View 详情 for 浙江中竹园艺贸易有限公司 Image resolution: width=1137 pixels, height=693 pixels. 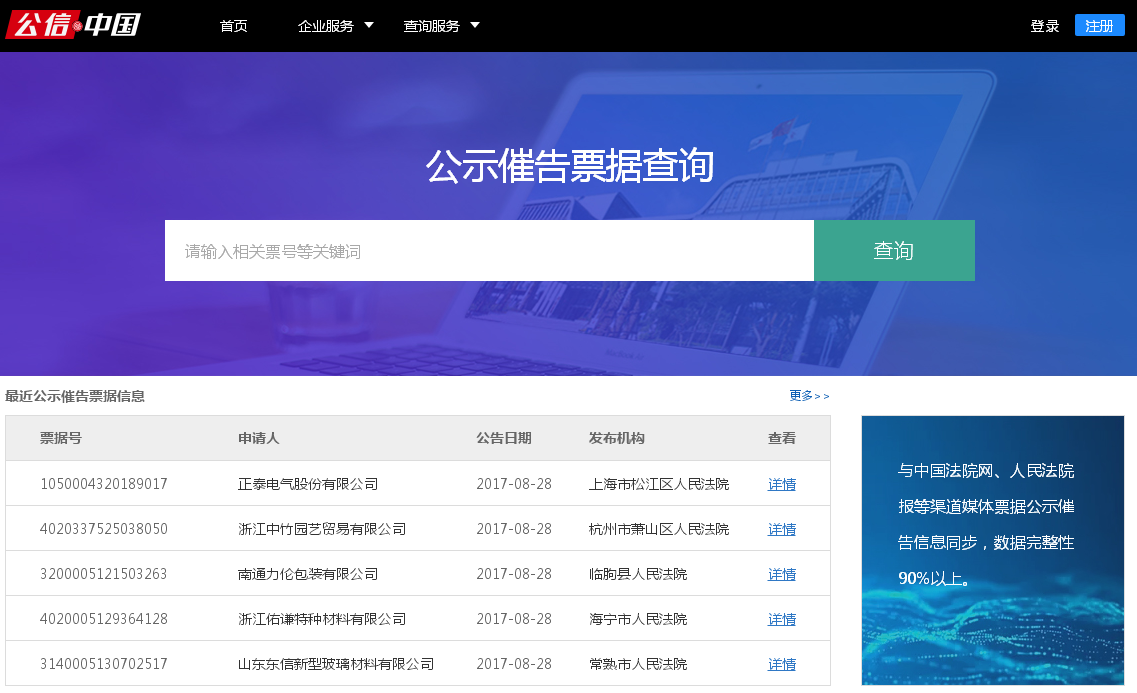(781, 529)
